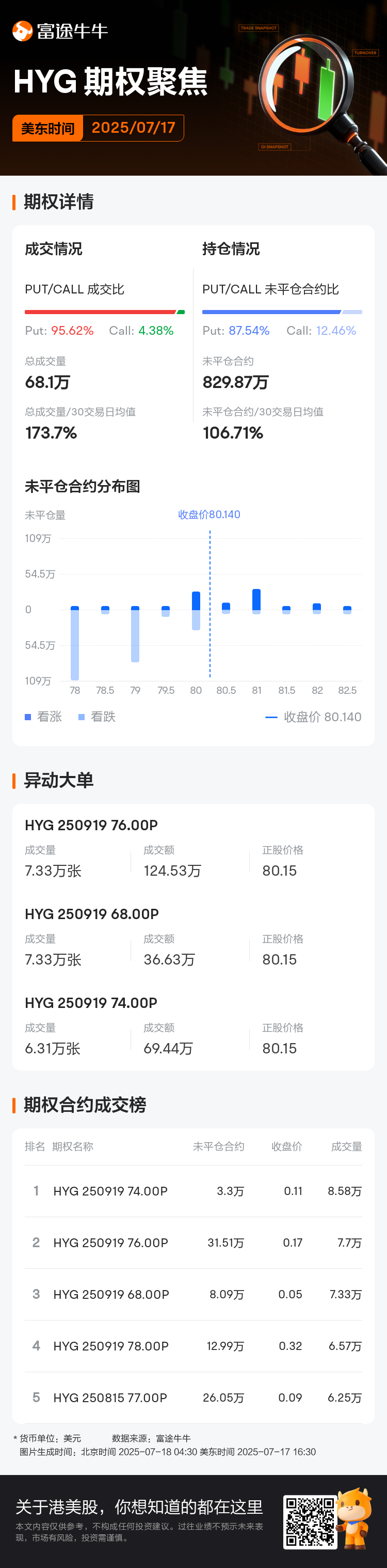This screenshot has width=387, height=1568.
Task: Click rank 3 row HYG 250919 68.00P
Action: [x=193, y=1295]
